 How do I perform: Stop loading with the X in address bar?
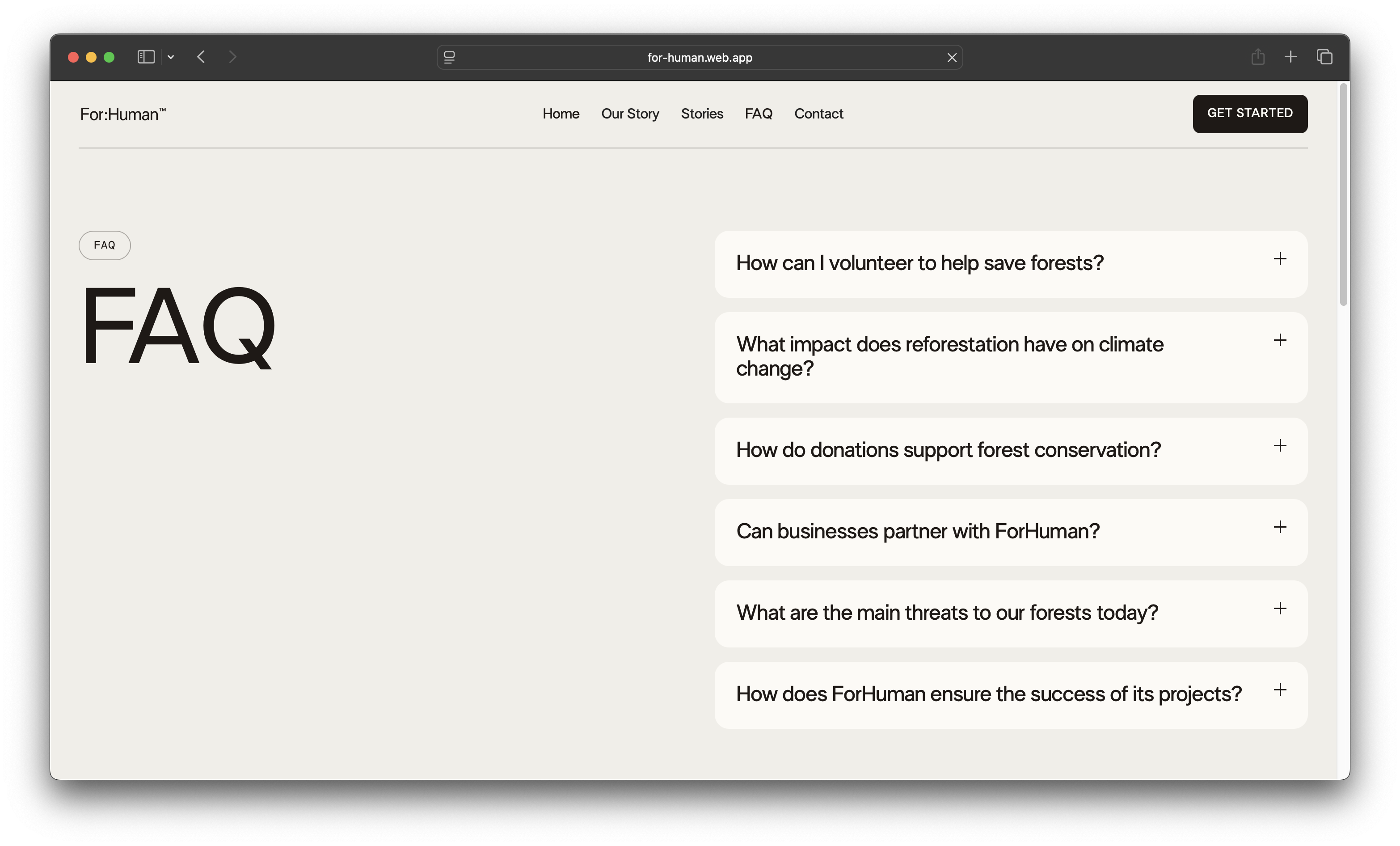tap(952, 57)
